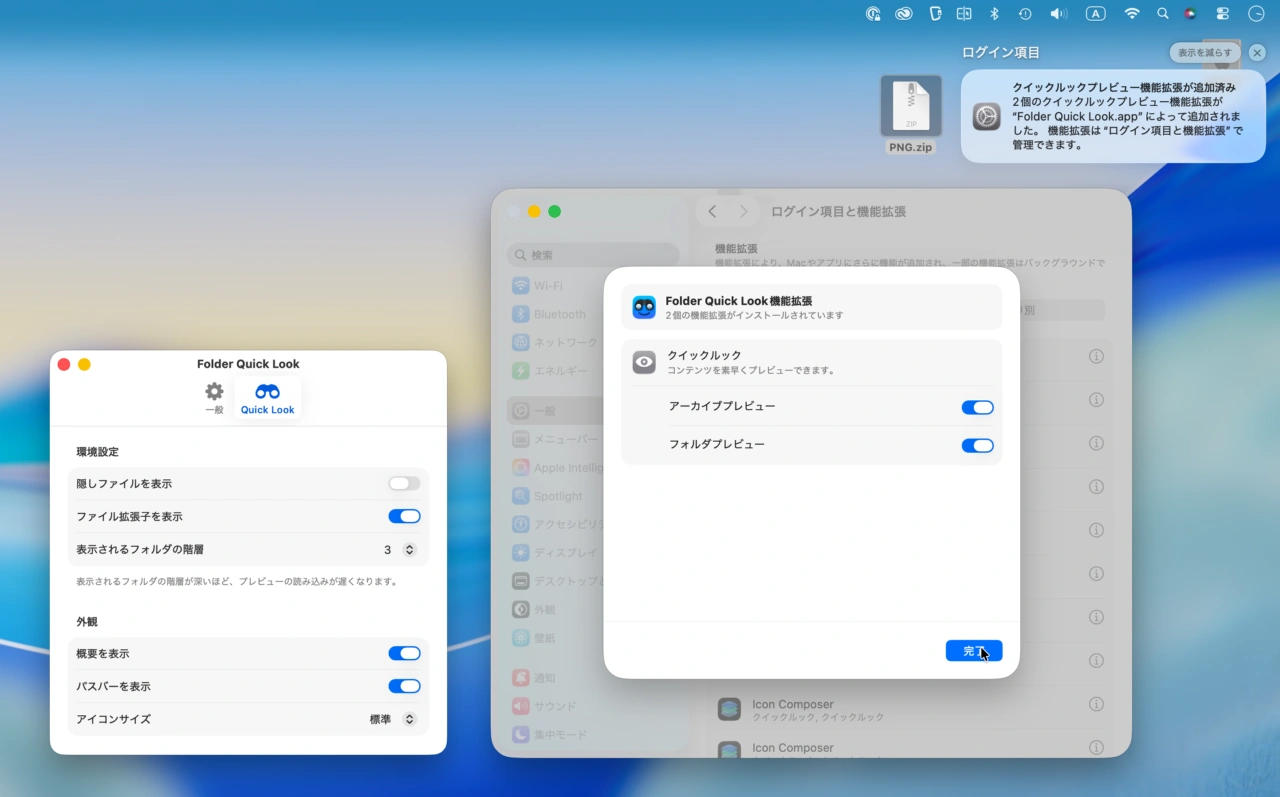
Task: Switch to the Quick Look tab
Action: coord(266,396)
